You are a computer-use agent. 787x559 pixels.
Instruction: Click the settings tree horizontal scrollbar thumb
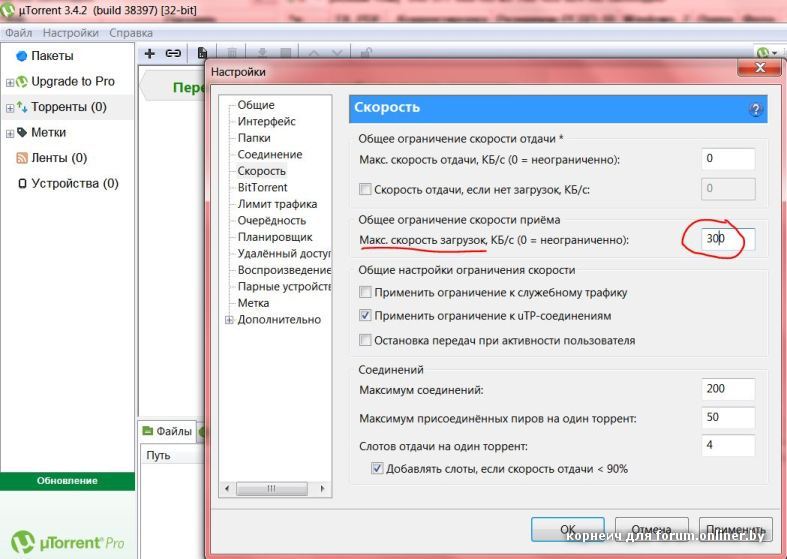pyautogui.click(x=272, y=488)
